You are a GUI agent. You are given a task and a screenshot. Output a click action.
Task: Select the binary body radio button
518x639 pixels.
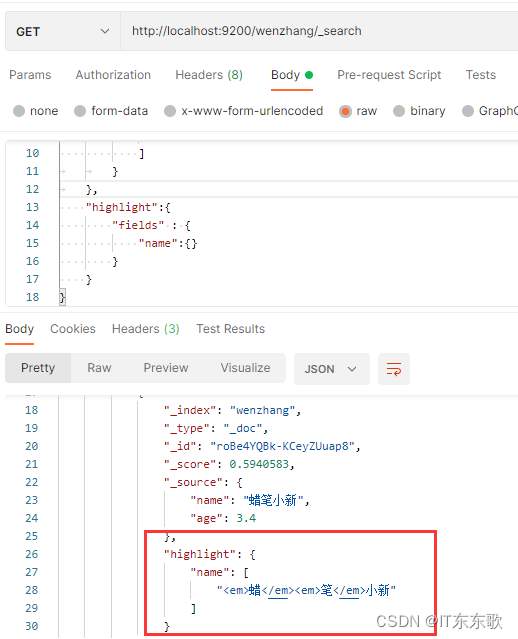pyautogui.click(x=399, y=111)
